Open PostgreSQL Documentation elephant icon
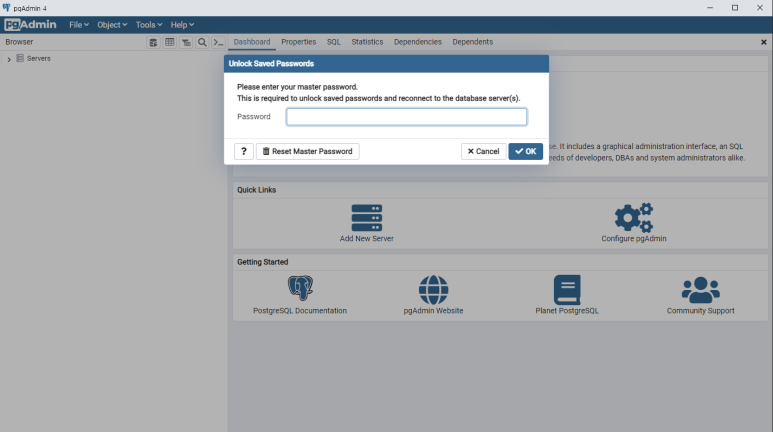 tap(300, 290)
